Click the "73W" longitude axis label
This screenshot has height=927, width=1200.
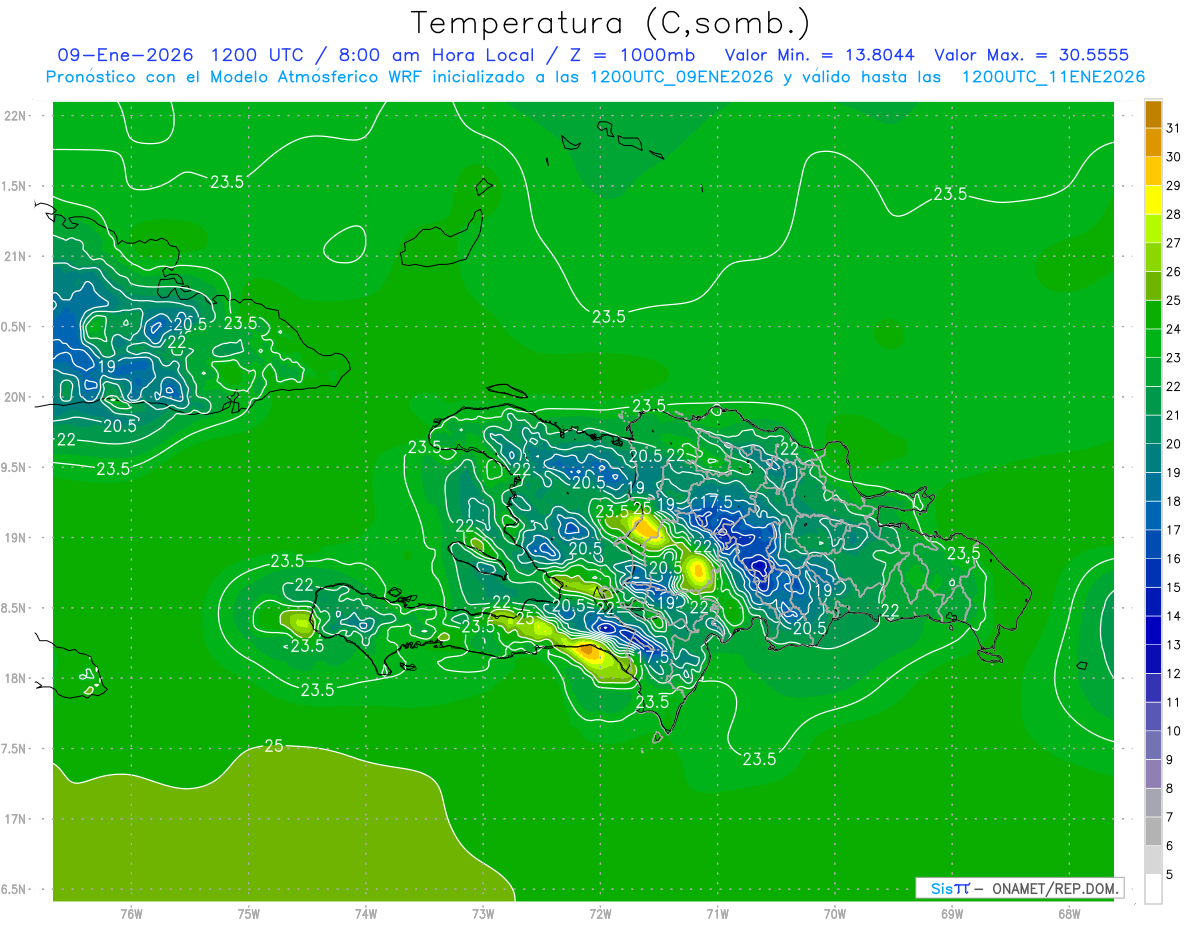tap(483, 914)
